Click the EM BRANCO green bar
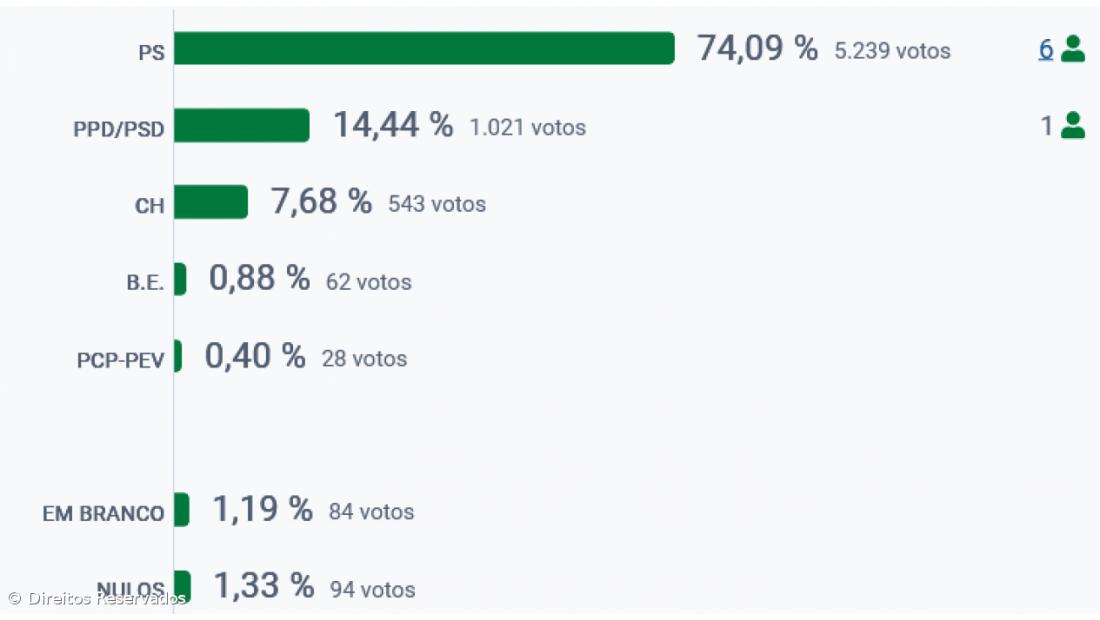 coord(181,510)
